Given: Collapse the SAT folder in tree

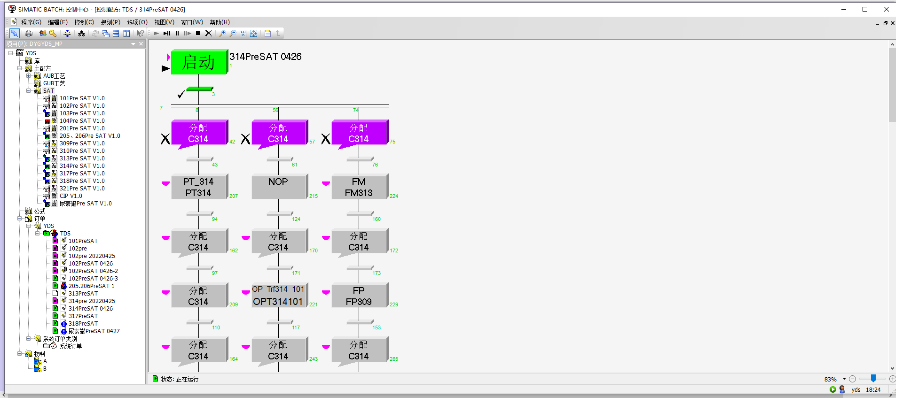Looking at the screenshot, I should (x=28, y=90).
